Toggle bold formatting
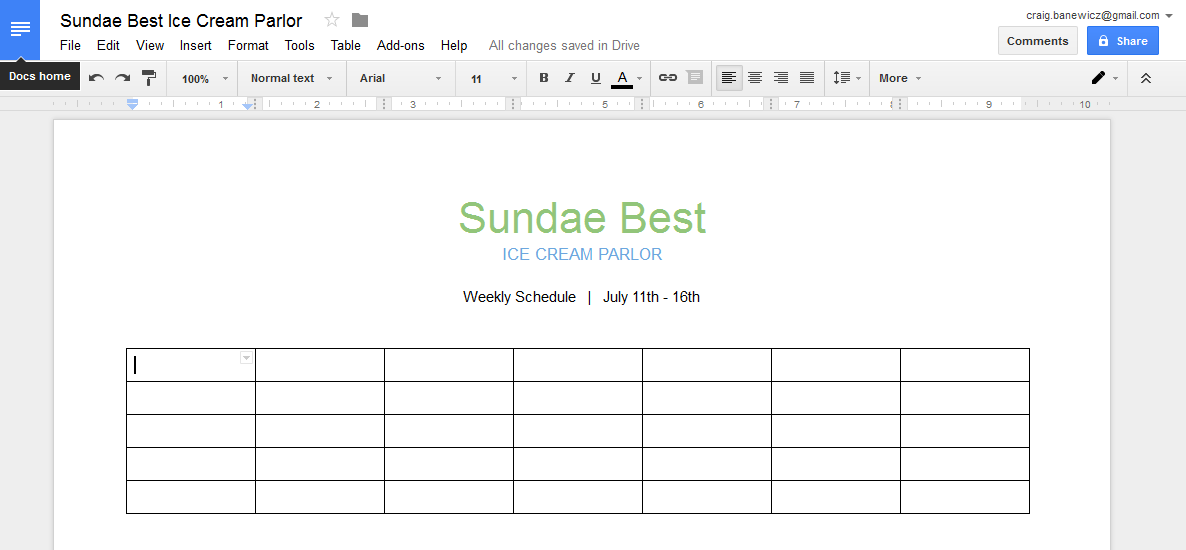Image resolution: width=1186 pixels, height=550 pixels. coord(543,78)
